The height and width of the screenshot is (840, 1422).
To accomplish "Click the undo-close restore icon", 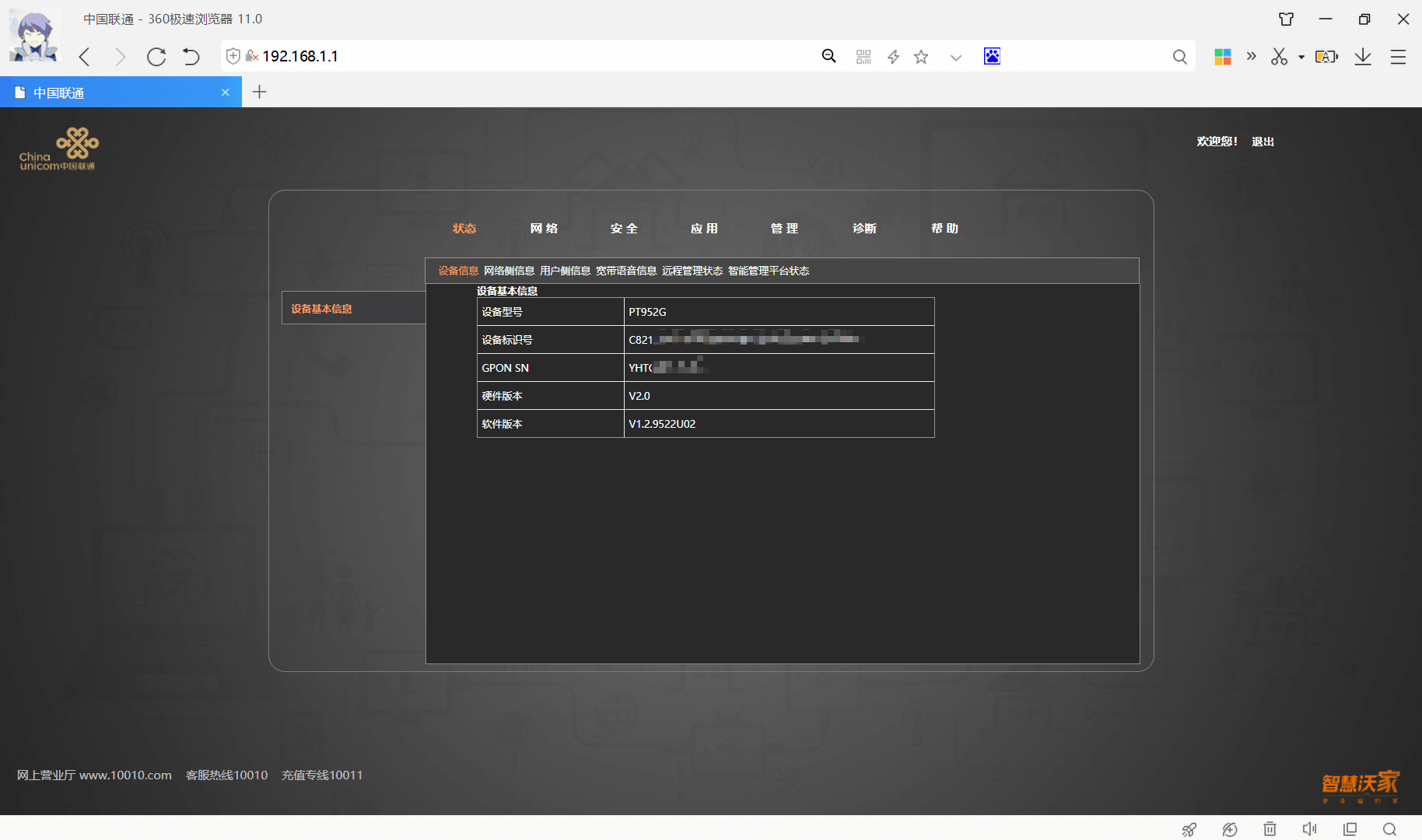I will pos(191,57).
